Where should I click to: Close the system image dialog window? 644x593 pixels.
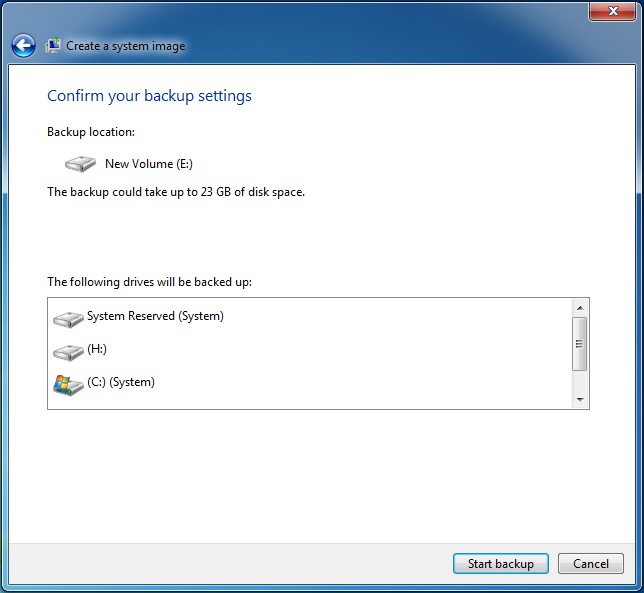612,11
